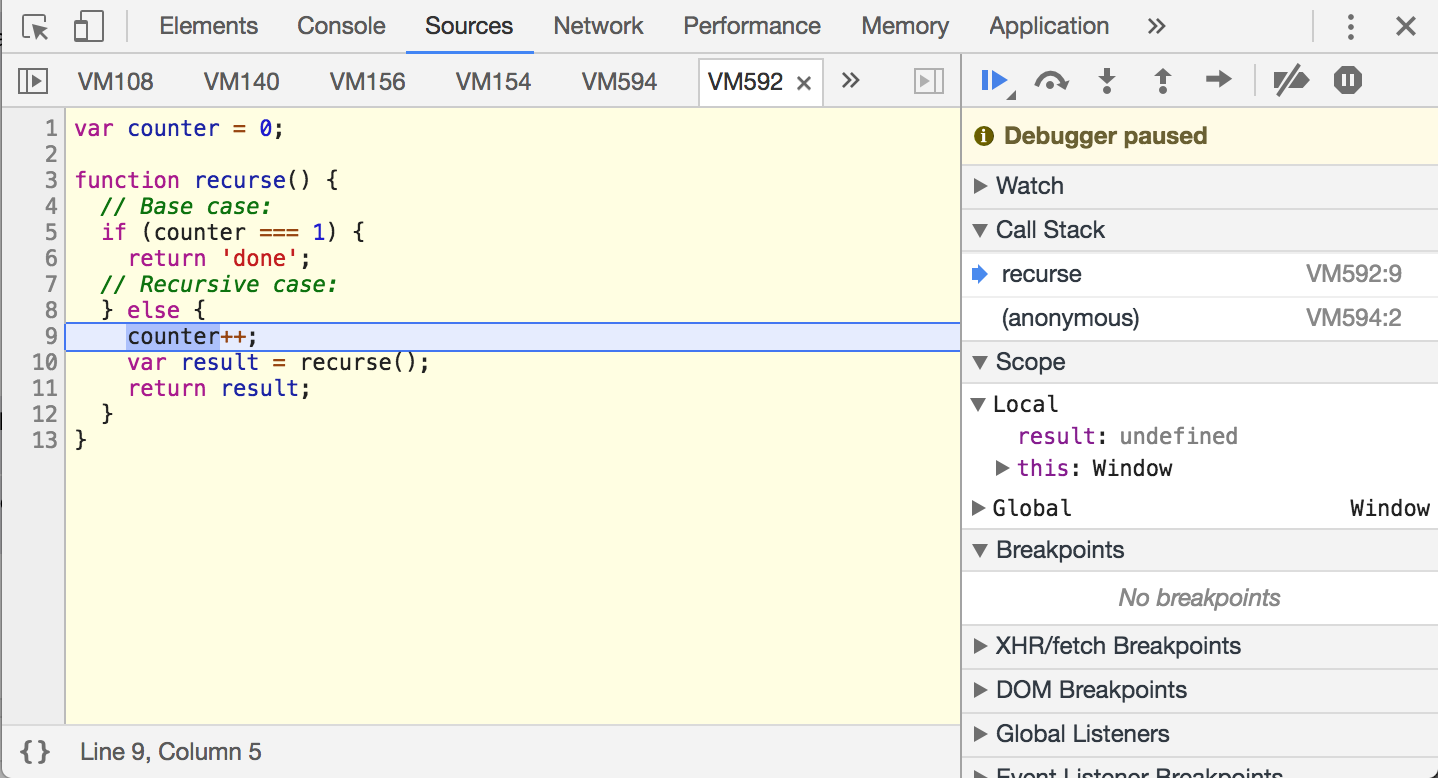This screenshot has width=1438, height=778.
Task: Open the VM154 file tab
Action: (x=494, y=82)
